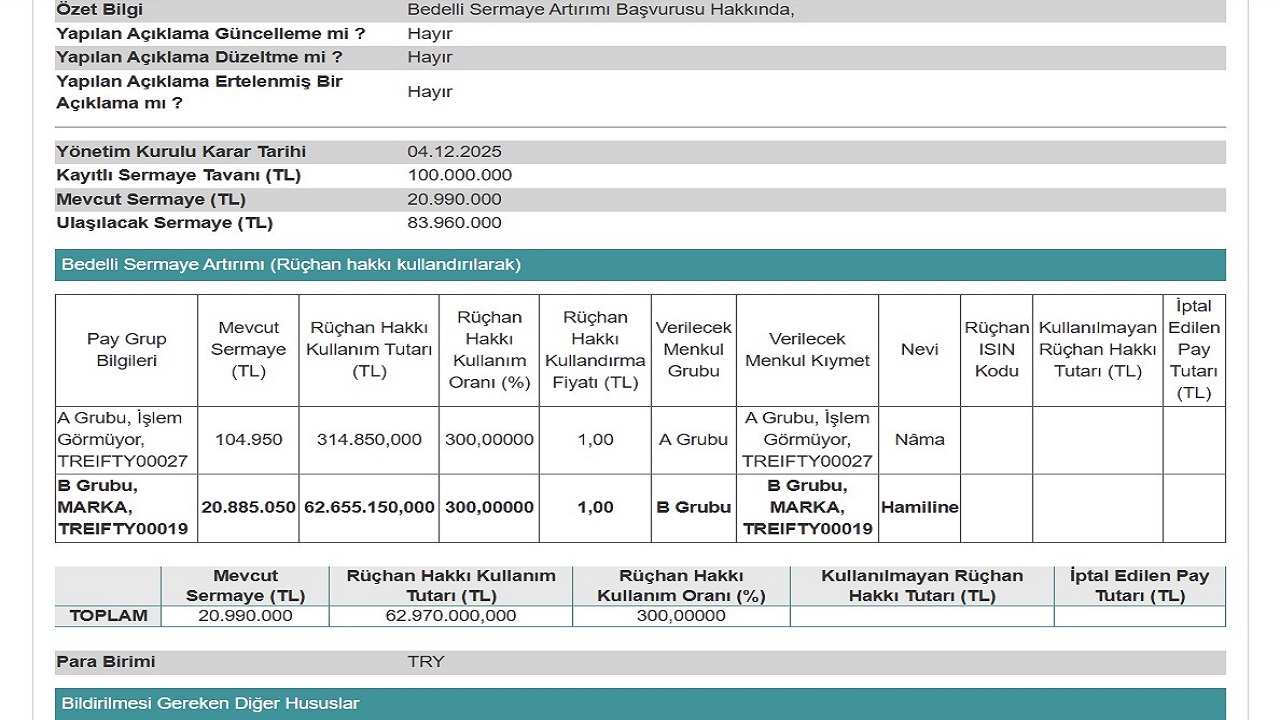Select the 83.960.000 Ulaşılacak Sermaye value

tap(454, 223)
